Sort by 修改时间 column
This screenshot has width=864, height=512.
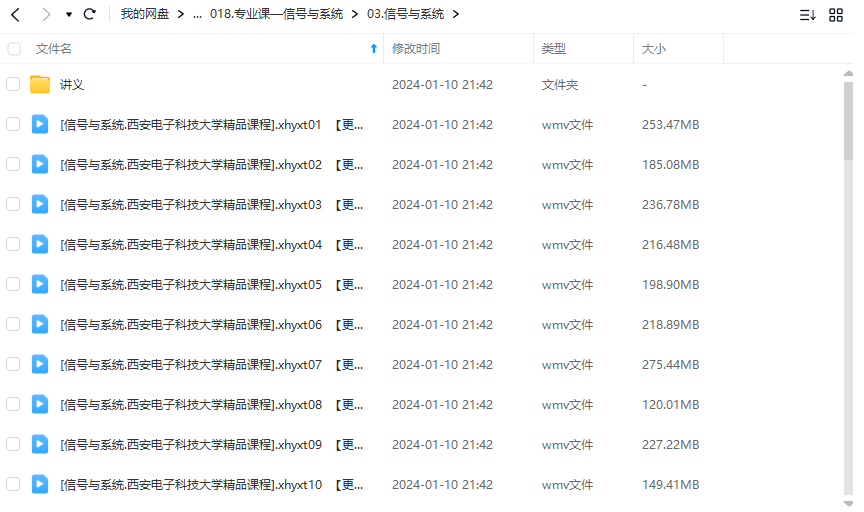[416, 49]
